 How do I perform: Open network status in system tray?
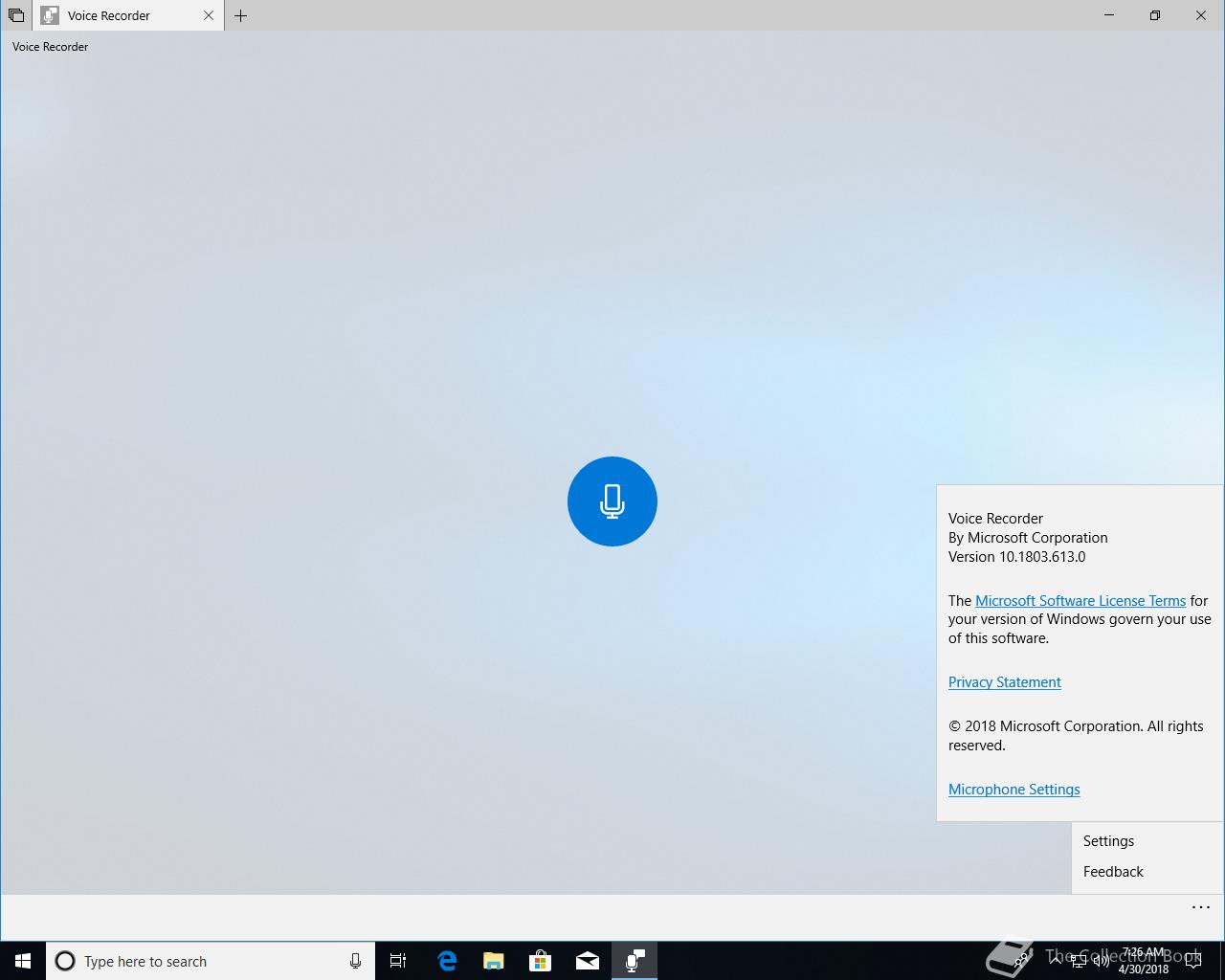pos(1079,961)
